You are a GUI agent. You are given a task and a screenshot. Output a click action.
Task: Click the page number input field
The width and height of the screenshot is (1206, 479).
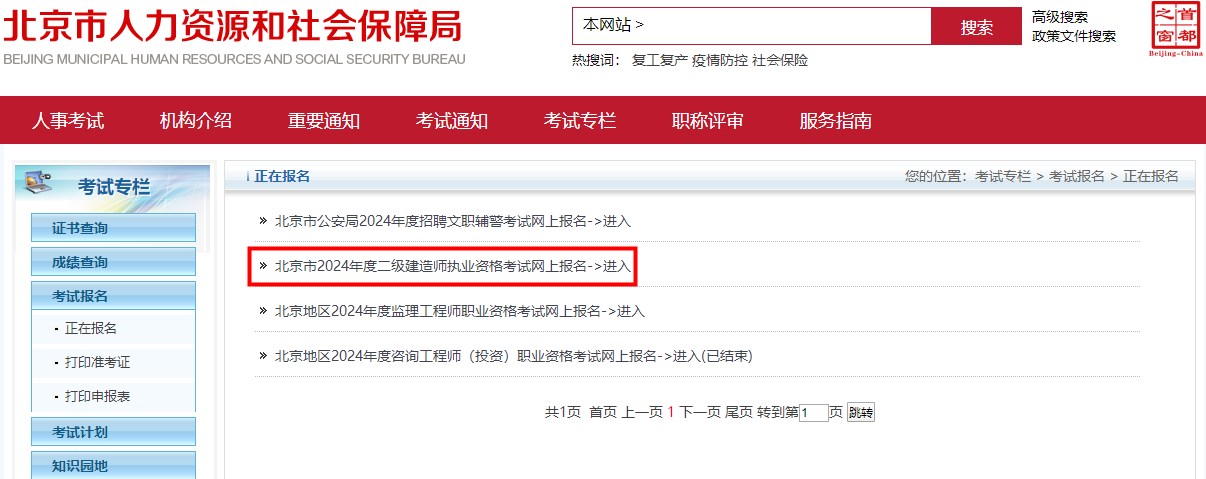[814, 413]
